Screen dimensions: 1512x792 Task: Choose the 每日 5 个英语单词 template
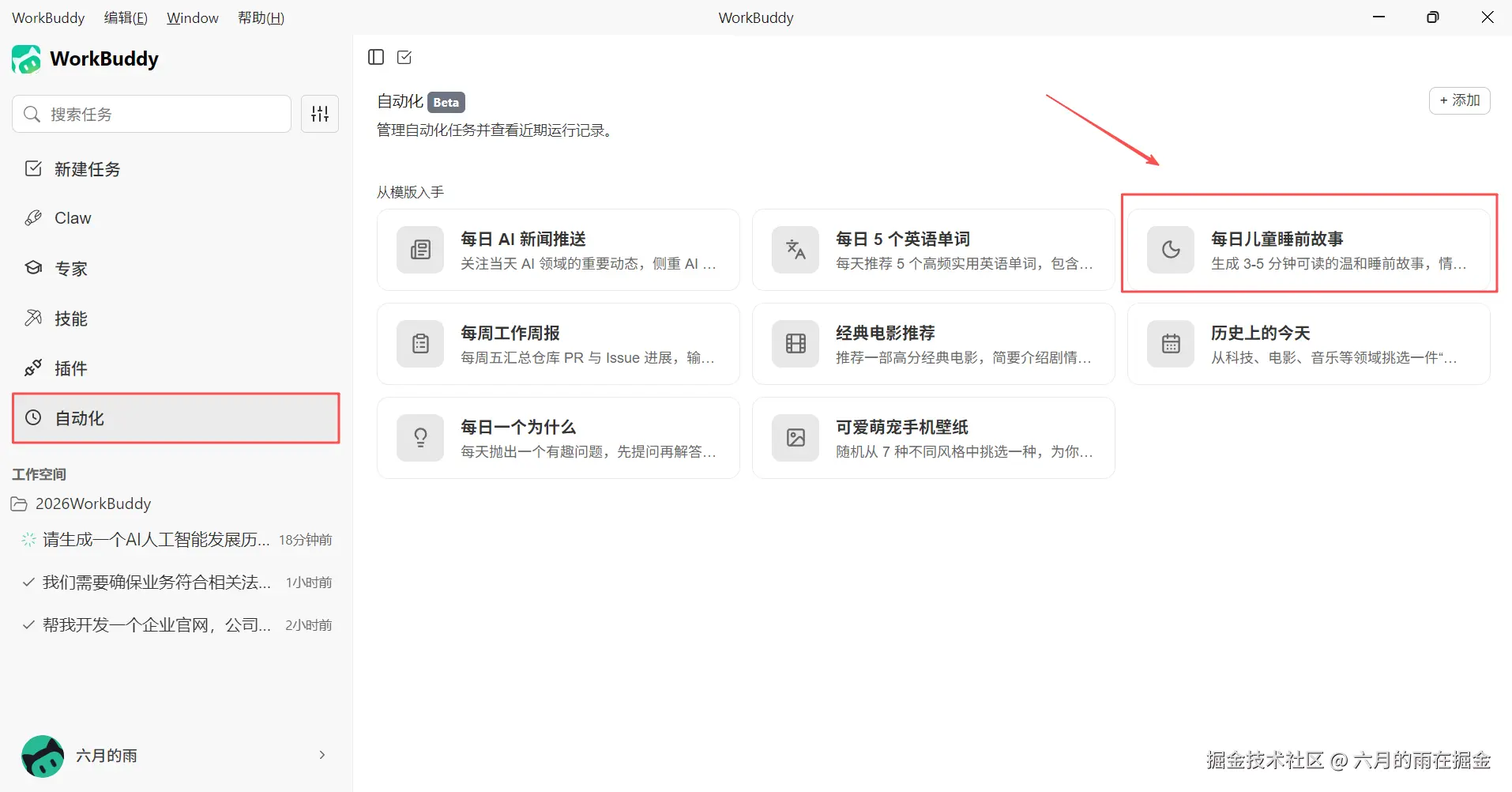934,250
